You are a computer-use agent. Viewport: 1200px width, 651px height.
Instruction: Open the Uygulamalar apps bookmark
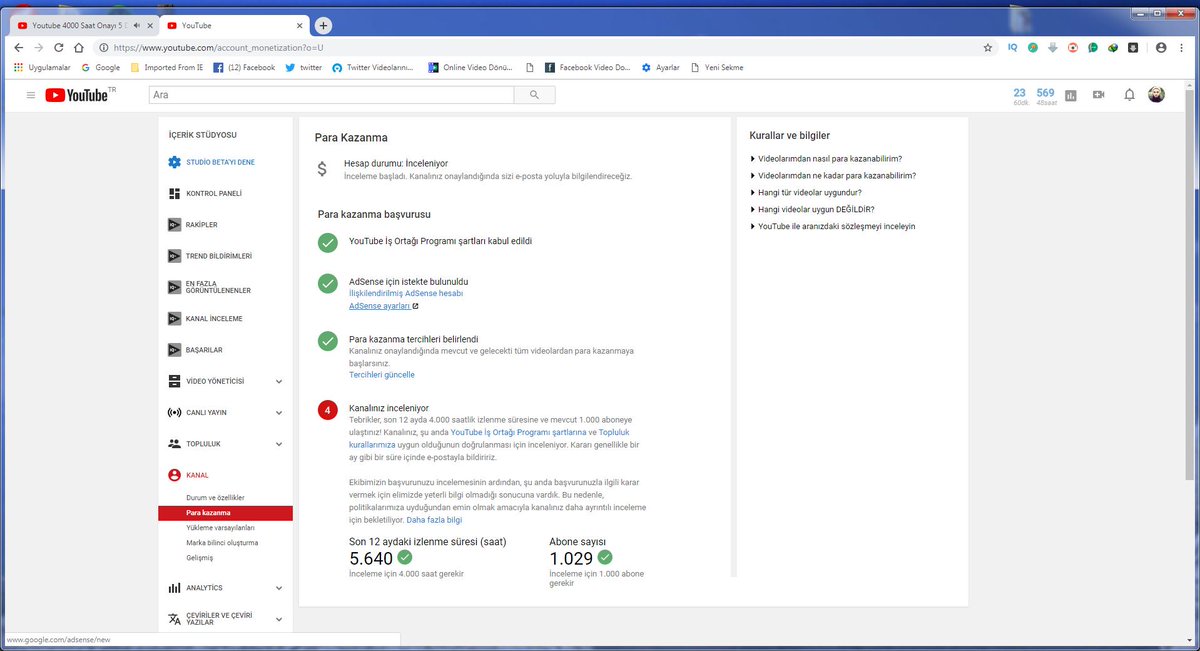click(x=40, y=68)
